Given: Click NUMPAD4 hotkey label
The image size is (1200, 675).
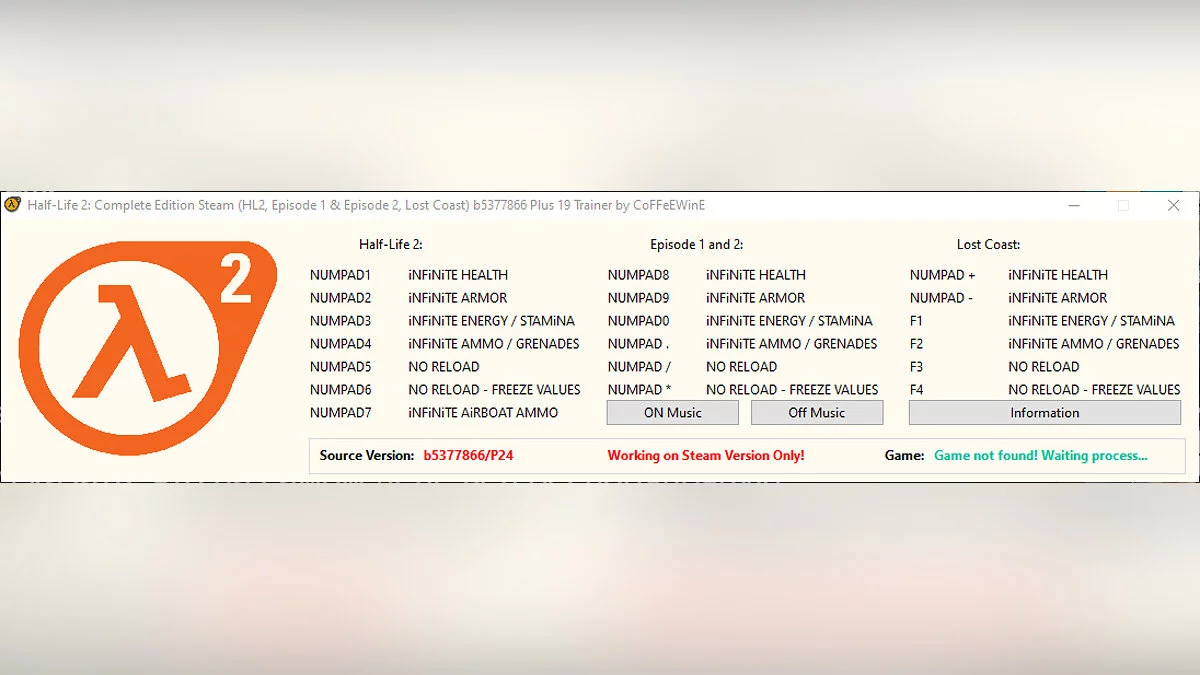Looking at the screenshot, I should click(x=341, y=344).
